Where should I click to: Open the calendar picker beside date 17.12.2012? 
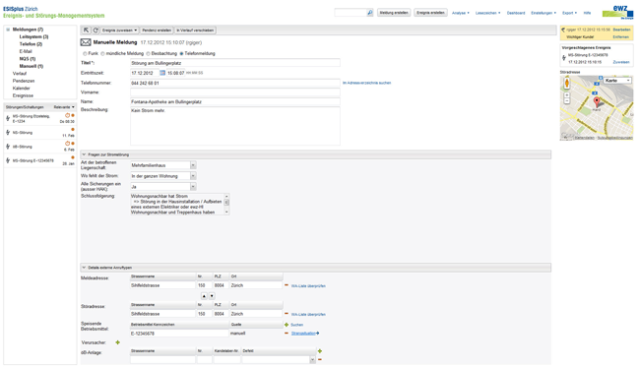(x=162, y=73)
